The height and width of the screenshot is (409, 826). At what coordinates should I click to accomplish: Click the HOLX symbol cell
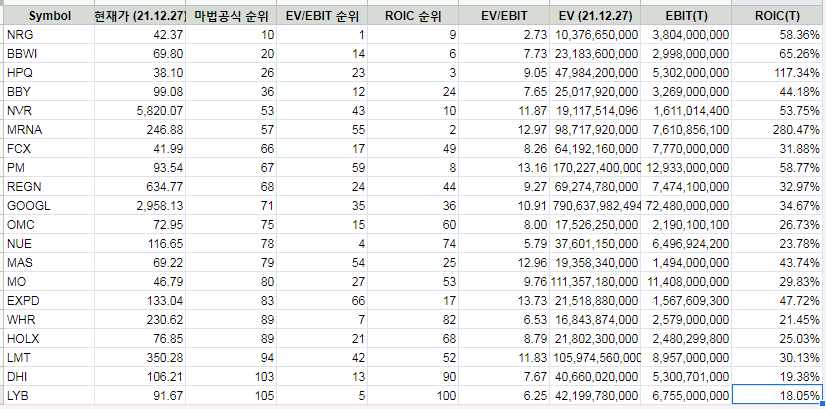50,338
